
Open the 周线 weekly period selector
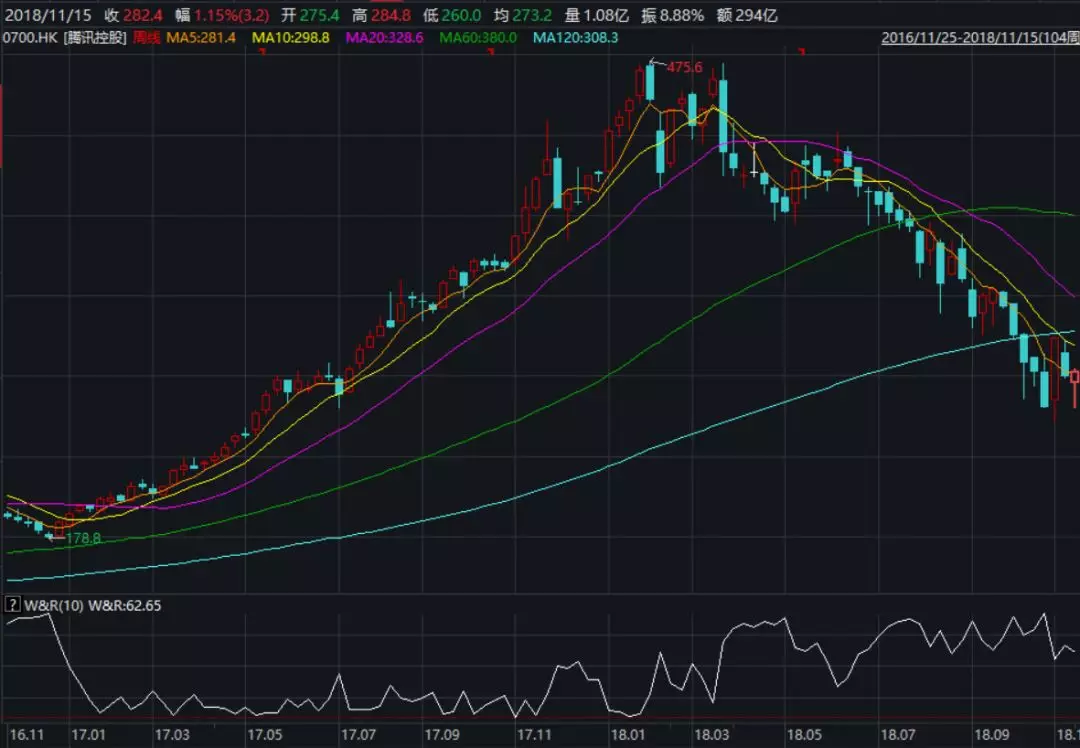point(147,37)
